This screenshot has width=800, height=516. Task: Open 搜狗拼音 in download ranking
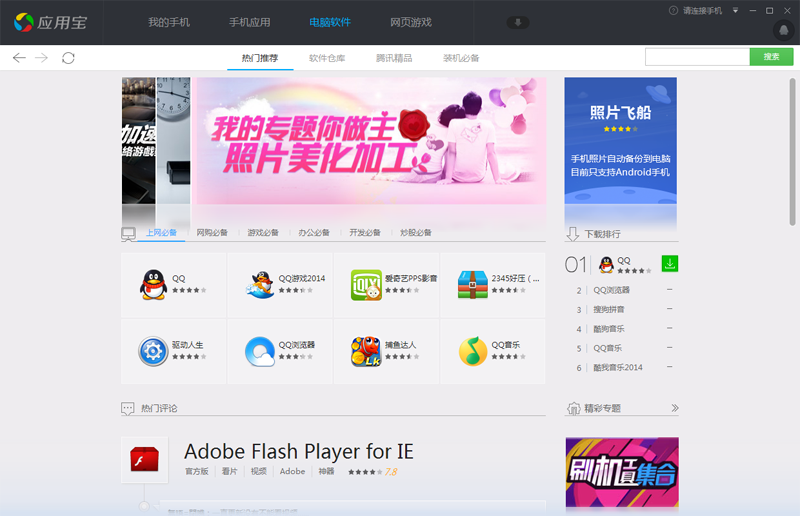pos(609,309)
